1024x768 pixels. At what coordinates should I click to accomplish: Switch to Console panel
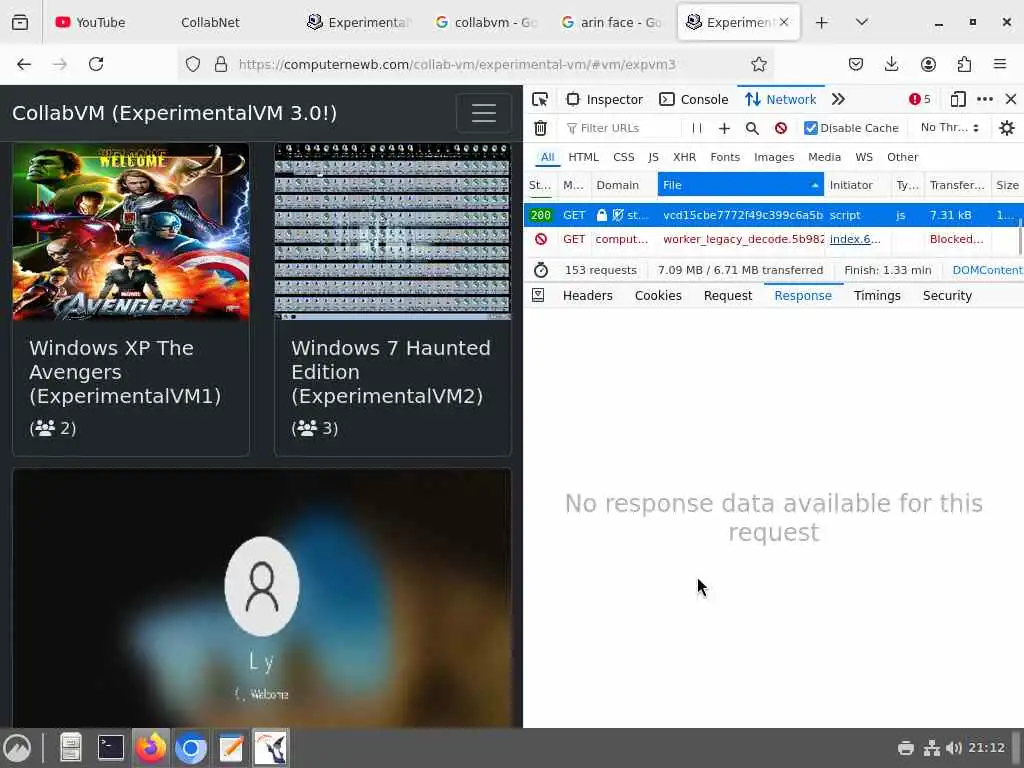tap(694, 99)
